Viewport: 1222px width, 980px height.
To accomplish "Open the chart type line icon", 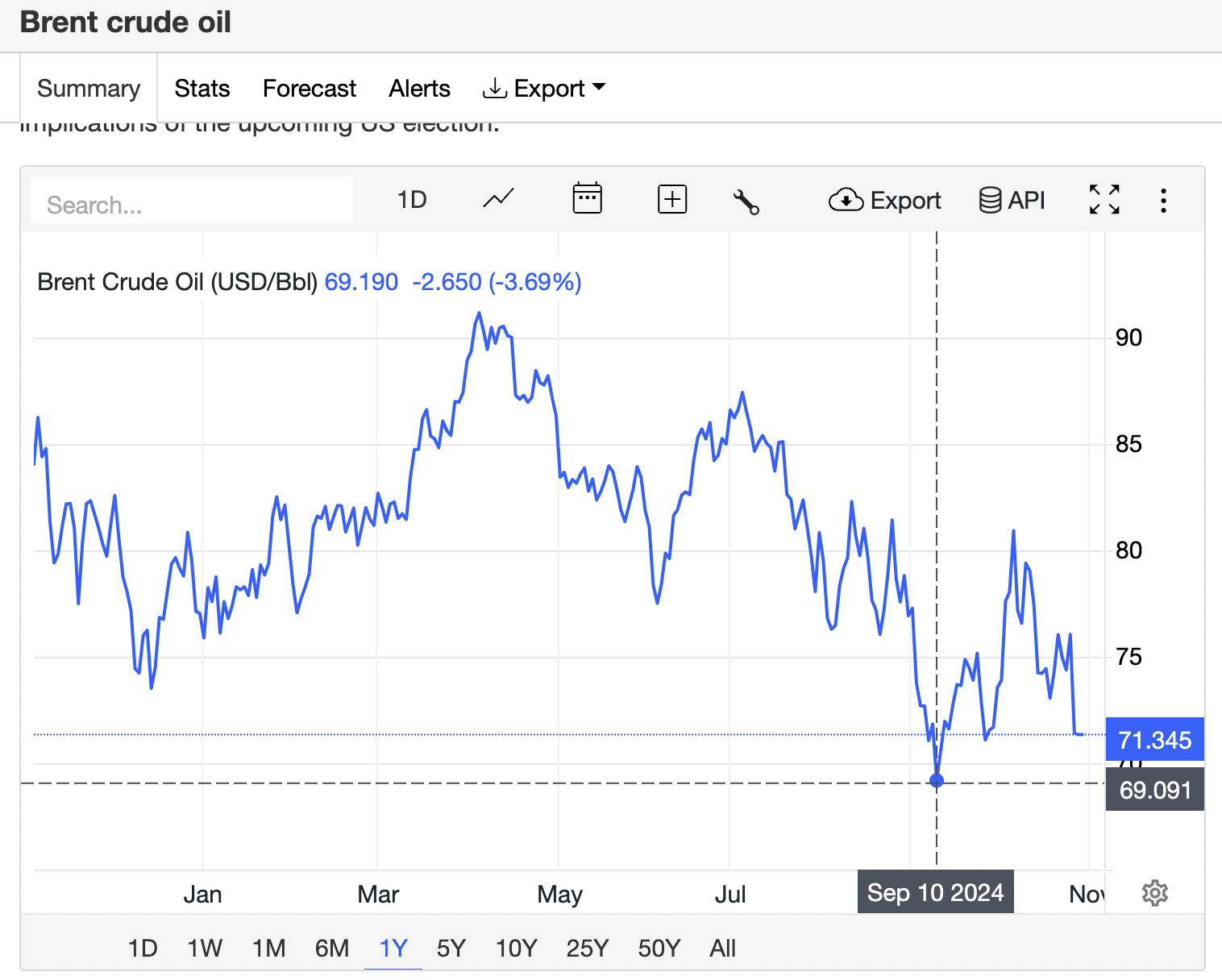I will 498,199.
